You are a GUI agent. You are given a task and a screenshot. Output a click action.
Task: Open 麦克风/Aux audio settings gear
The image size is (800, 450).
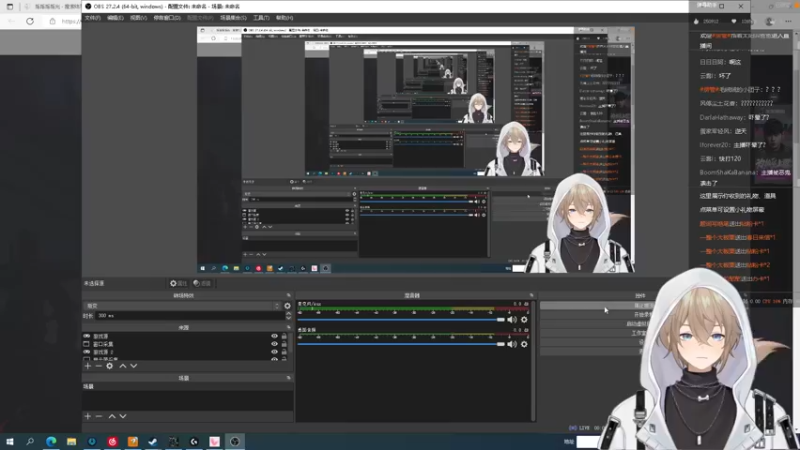[x=524, y=320]
